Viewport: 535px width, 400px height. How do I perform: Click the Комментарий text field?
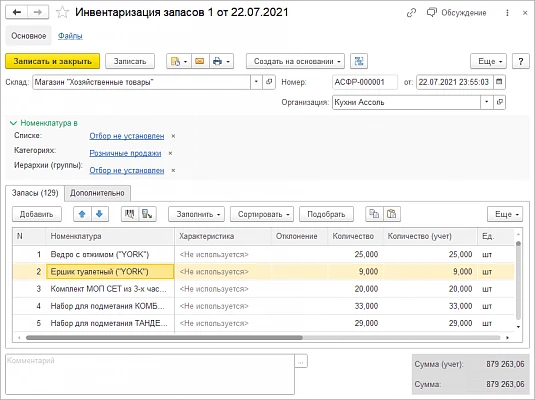point(150,374)
